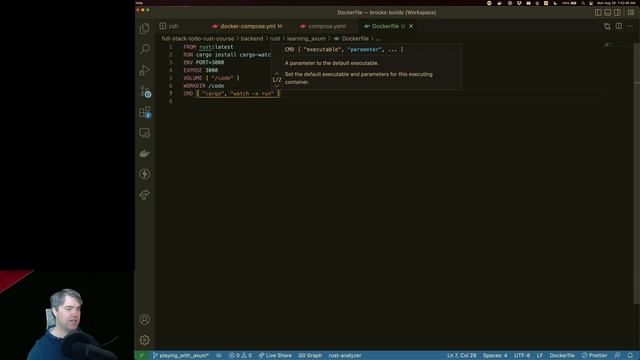Open Changes icon in editor toolbar
Viewport: 640px width, 360px height.
coord(607,26)
